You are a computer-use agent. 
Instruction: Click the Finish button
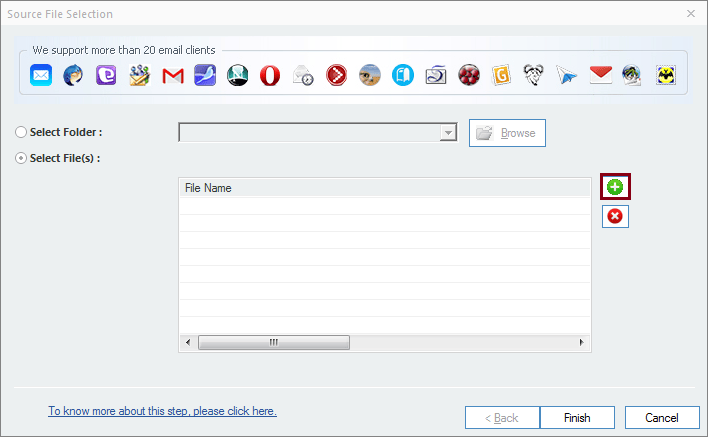[x=577, y=417]
